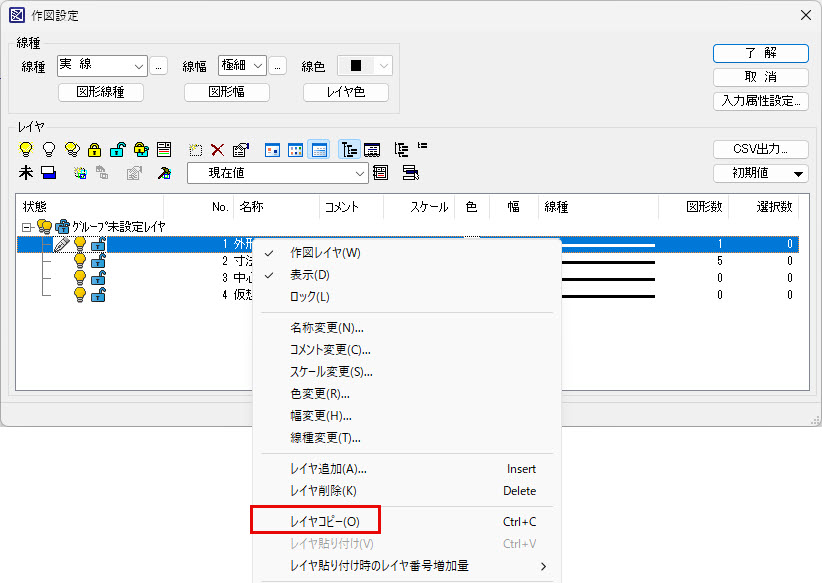The width and height of the screenshot is (822, 583).
Task: Toggle ロック(L) in the context menu
Action: pyautogui.click(x=407, y=297)
